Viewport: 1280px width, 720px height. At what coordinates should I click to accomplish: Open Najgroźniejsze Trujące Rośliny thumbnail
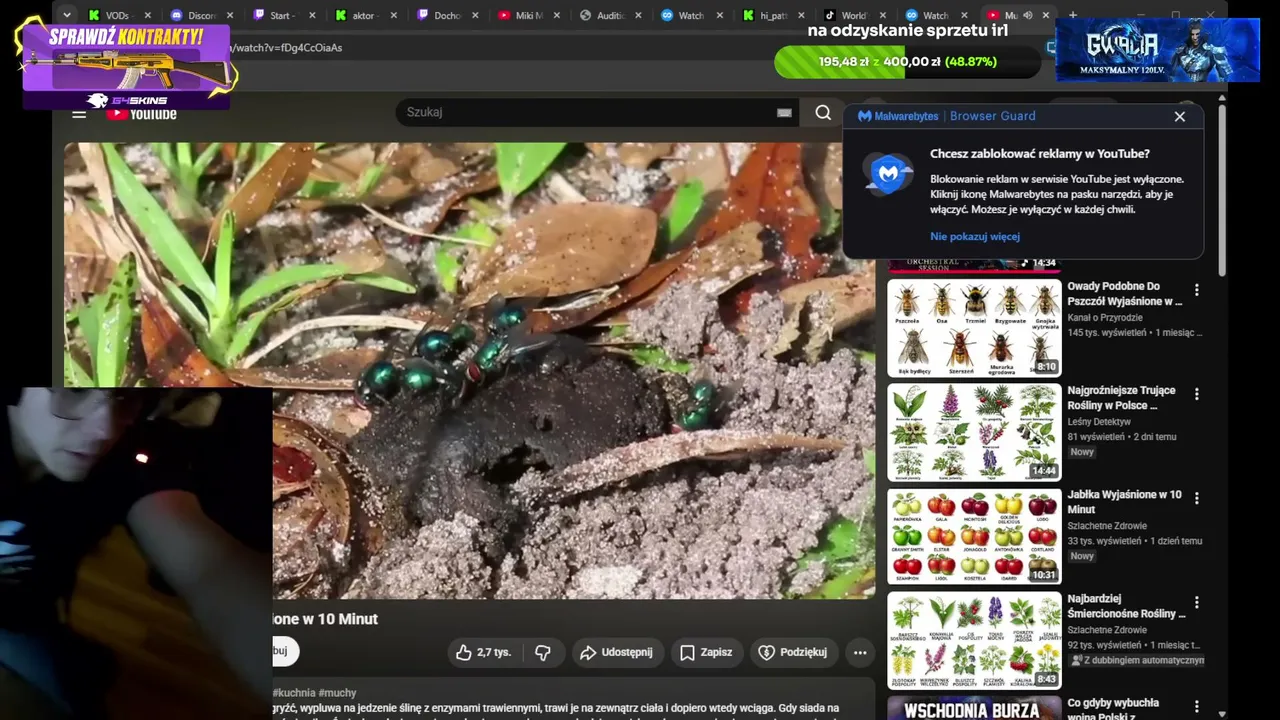974,432
